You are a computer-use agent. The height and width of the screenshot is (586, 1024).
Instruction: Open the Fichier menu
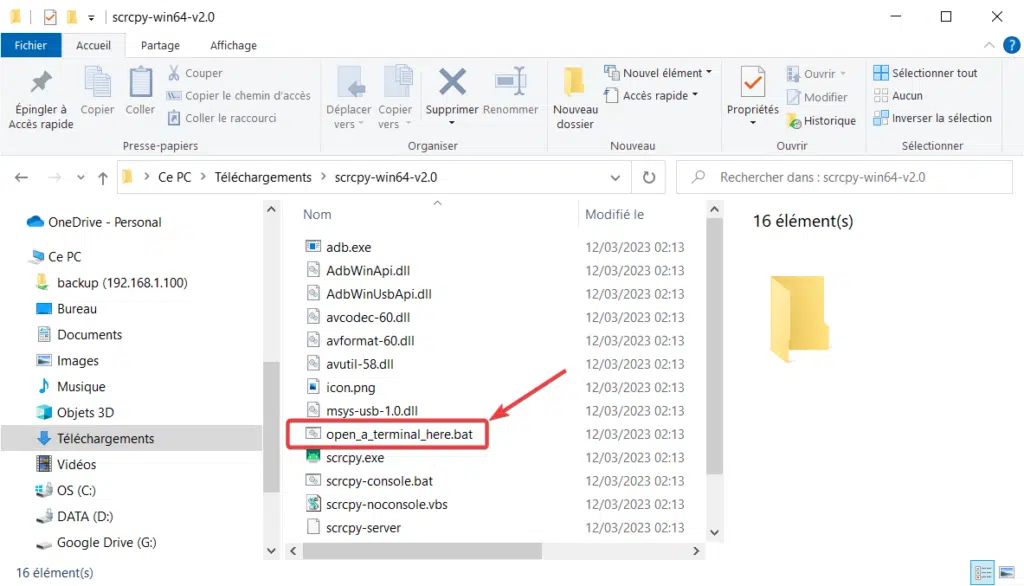31,45
